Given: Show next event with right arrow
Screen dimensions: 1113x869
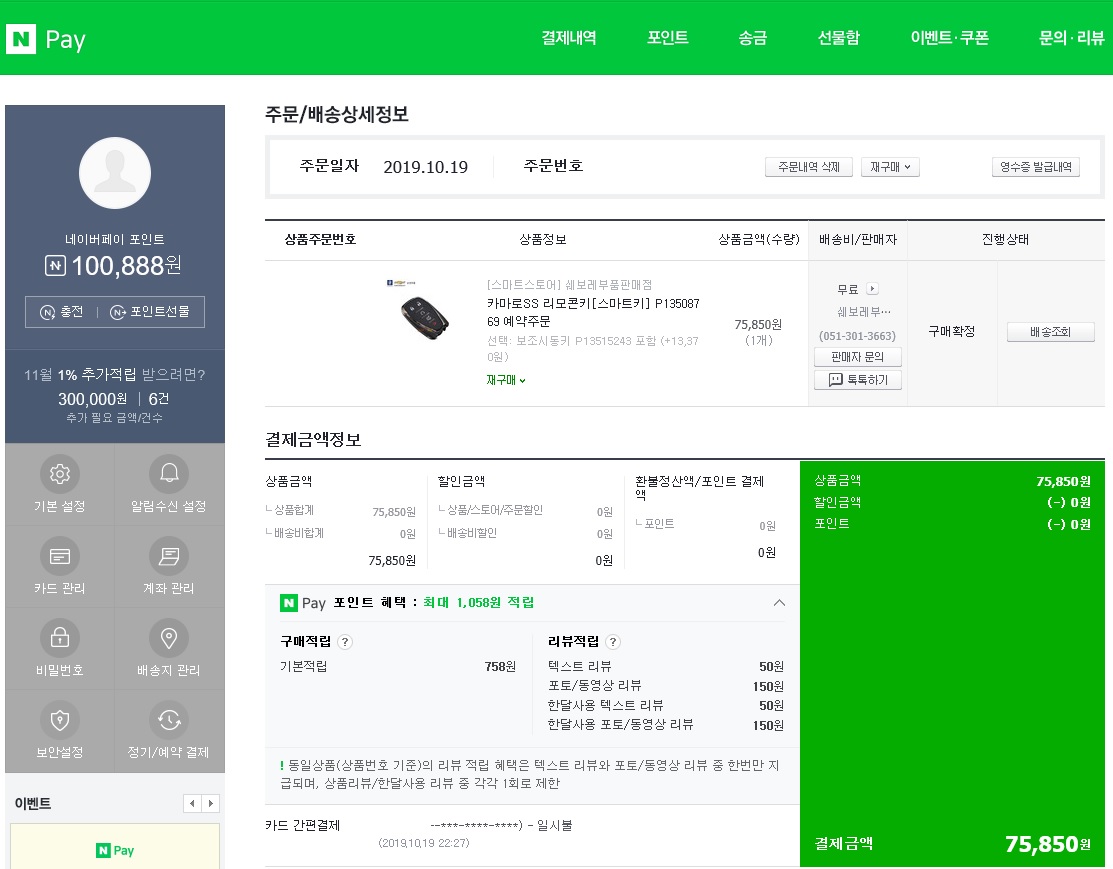Looking at the screenshot, I should 211,804.
